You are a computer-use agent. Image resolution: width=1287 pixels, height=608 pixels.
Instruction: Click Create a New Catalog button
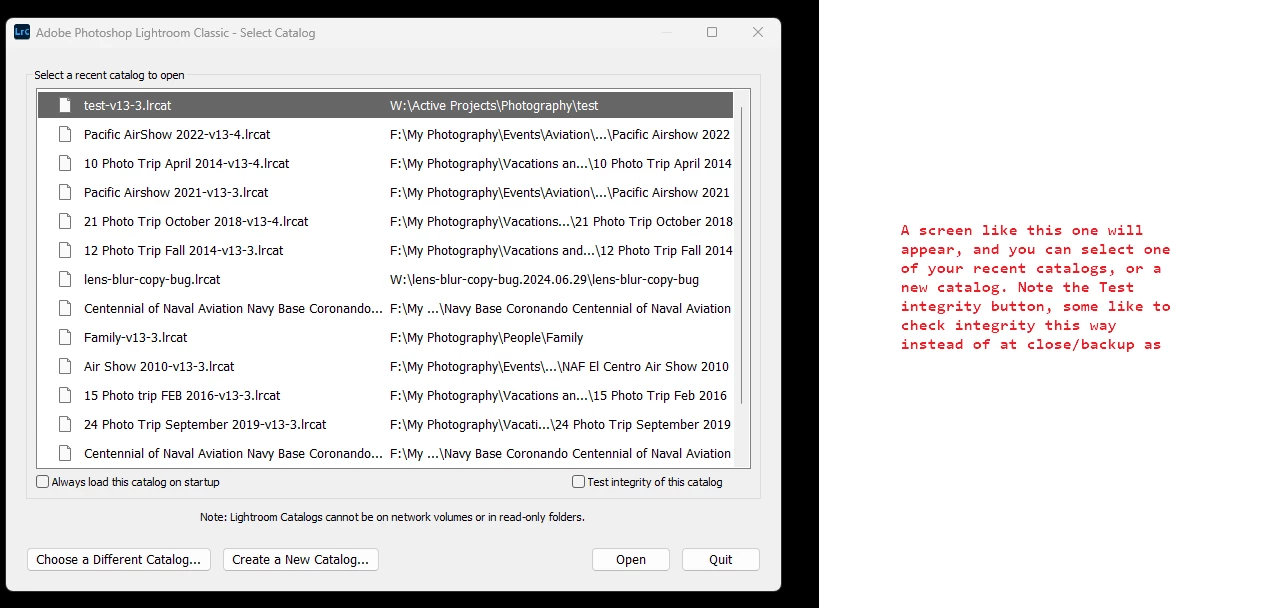click(x=301, y=559)
